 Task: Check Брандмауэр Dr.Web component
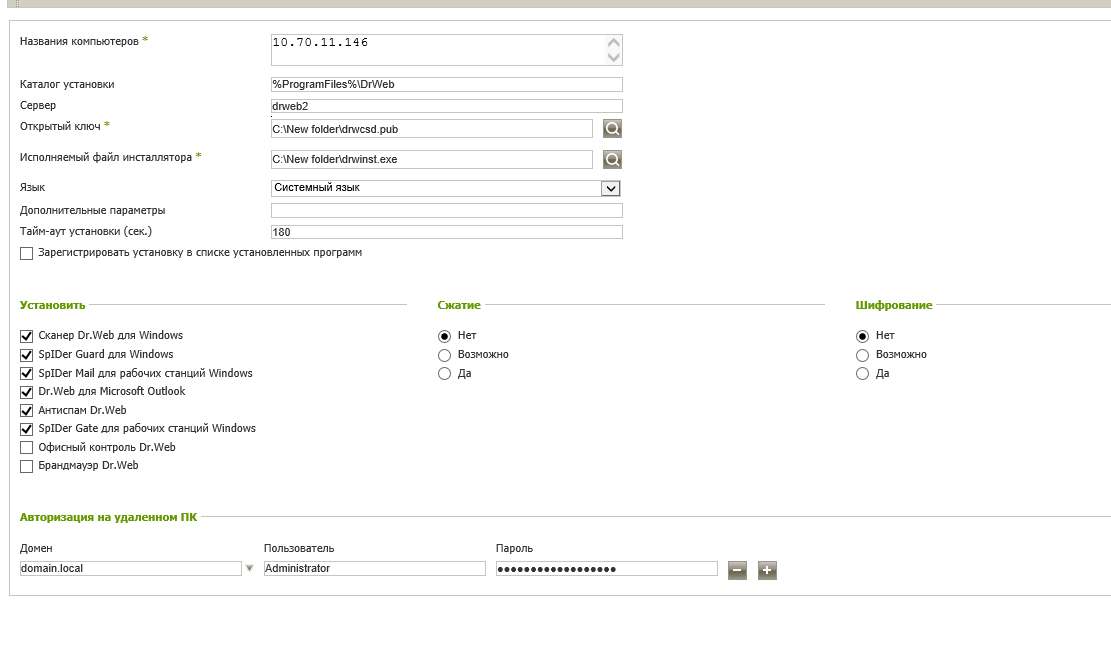[x=26, y=466]
